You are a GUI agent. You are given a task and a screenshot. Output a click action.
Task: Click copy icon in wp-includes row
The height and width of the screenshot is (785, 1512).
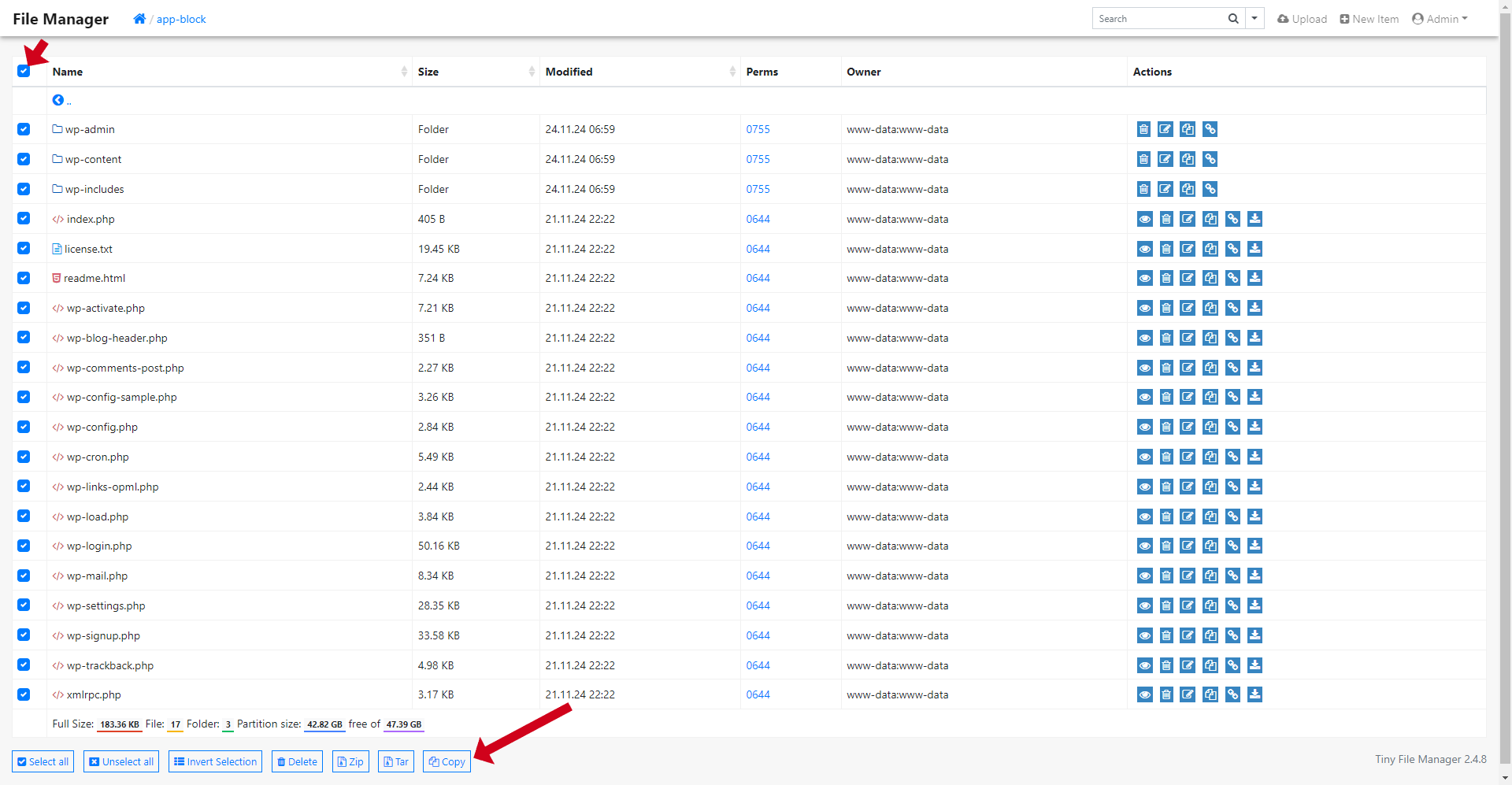pyautogui.click(x=1188, y=189)
